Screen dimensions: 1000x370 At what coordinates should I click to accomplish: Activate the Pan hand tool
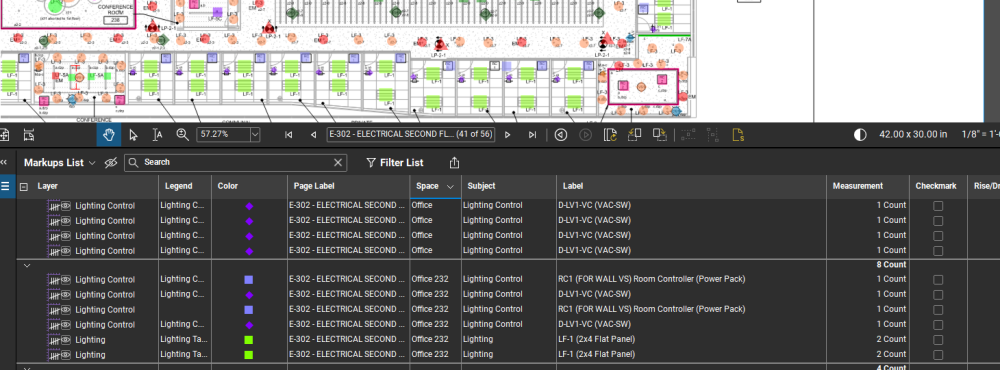pos(109,135)
